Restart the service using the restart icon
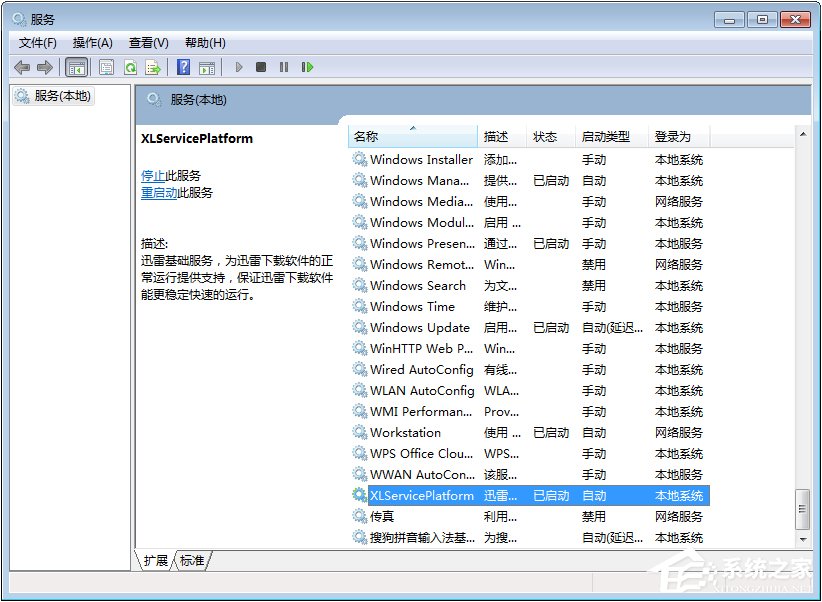 tap(308, 67)
